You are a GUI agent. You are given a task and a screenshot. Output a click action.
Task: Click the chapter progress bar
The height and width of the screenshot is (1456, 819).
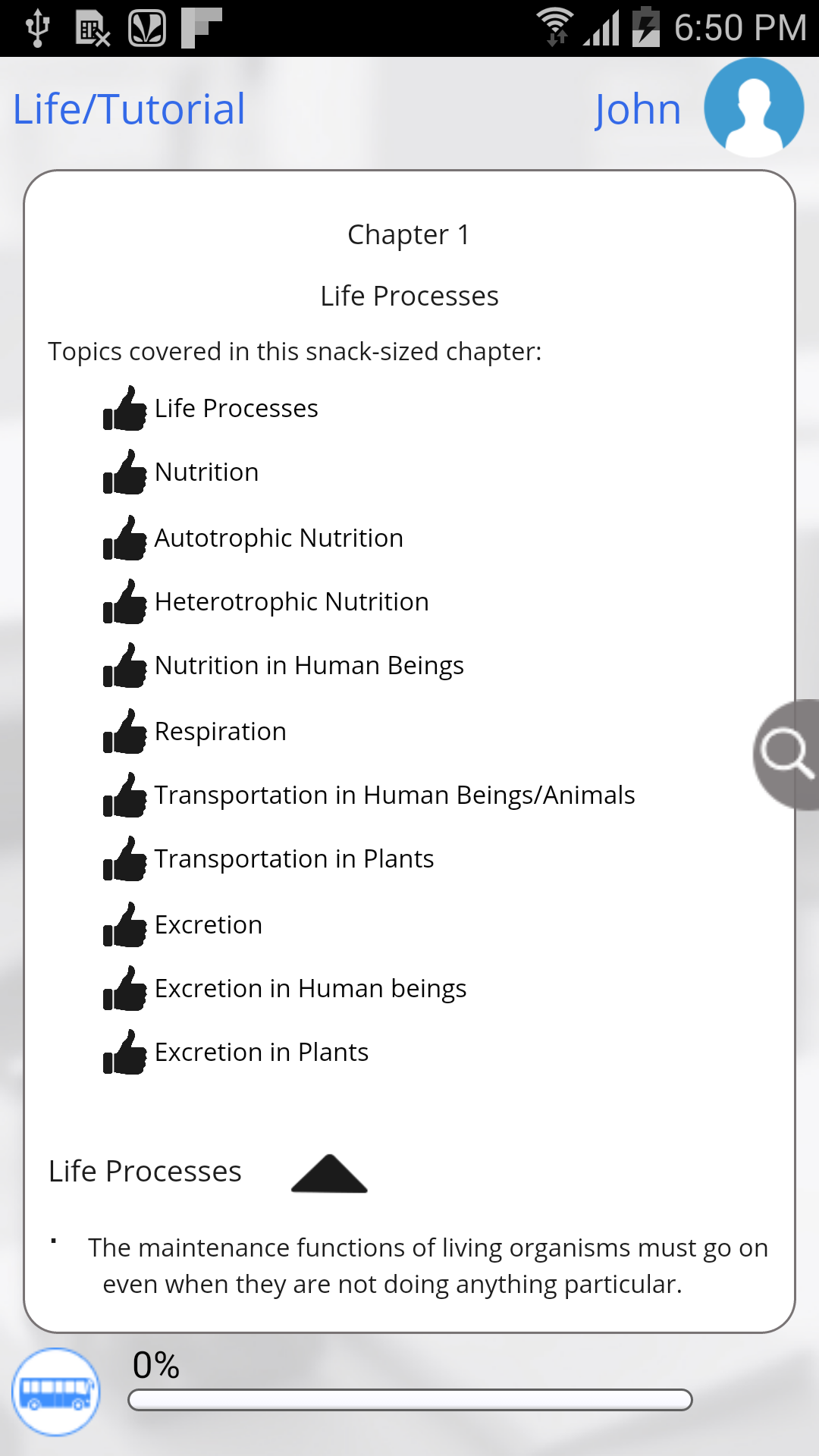pyautogui.click(x=410, y=1400)
